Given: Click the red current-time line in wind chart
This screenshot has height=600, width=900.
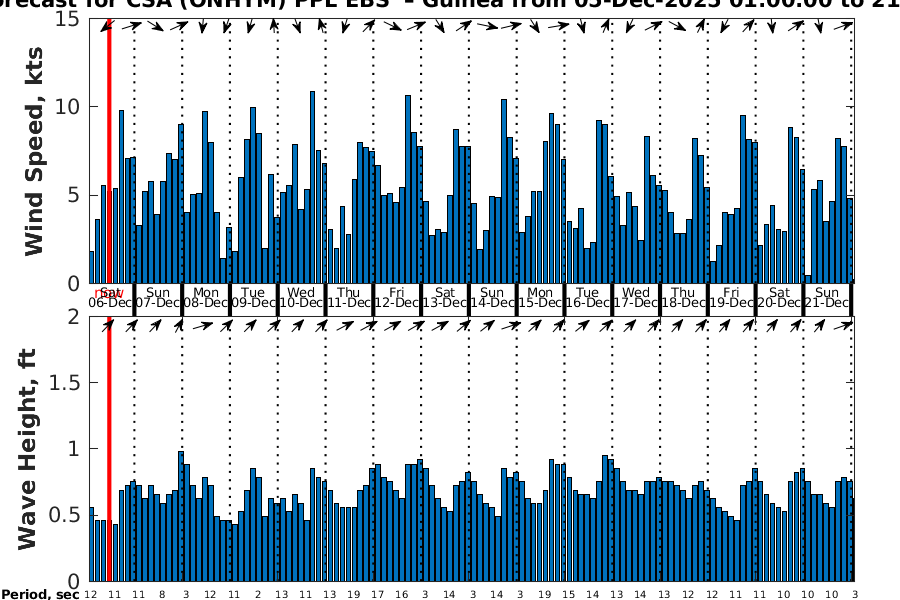Looking at the screenshot, I should (108, 150).
